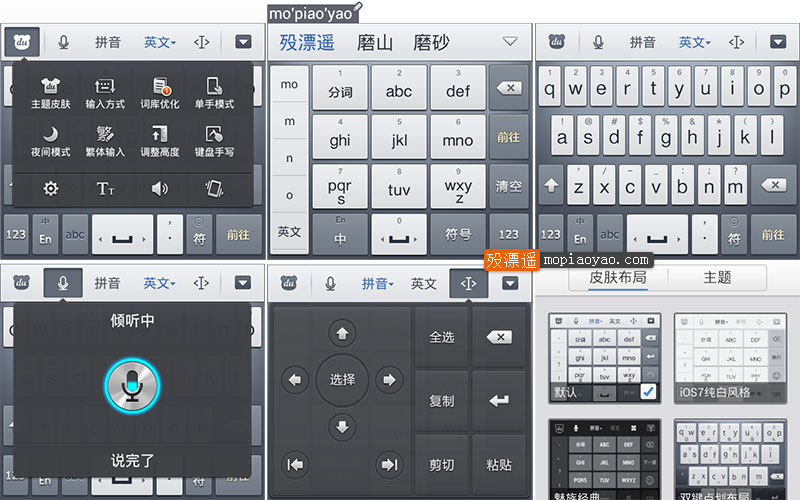Select candidate 磨山

pyautogui.click(x=375, y=43)
